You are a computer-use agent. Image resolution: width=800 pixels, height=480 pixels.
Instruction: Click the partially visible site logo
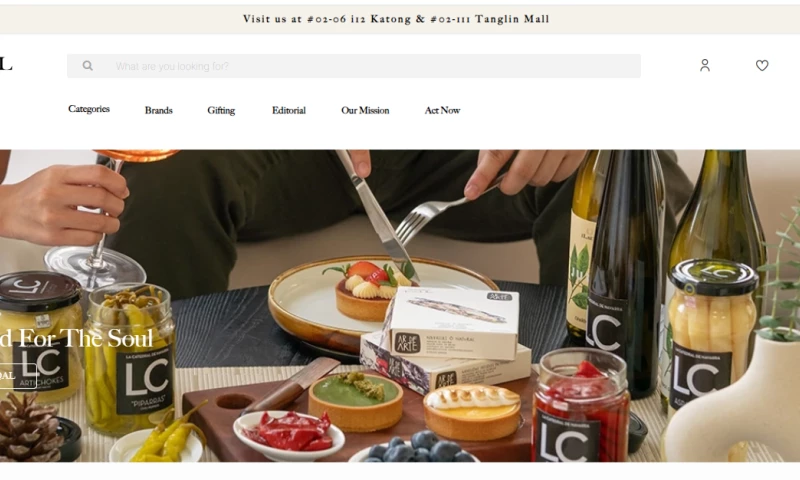[6, 64]
